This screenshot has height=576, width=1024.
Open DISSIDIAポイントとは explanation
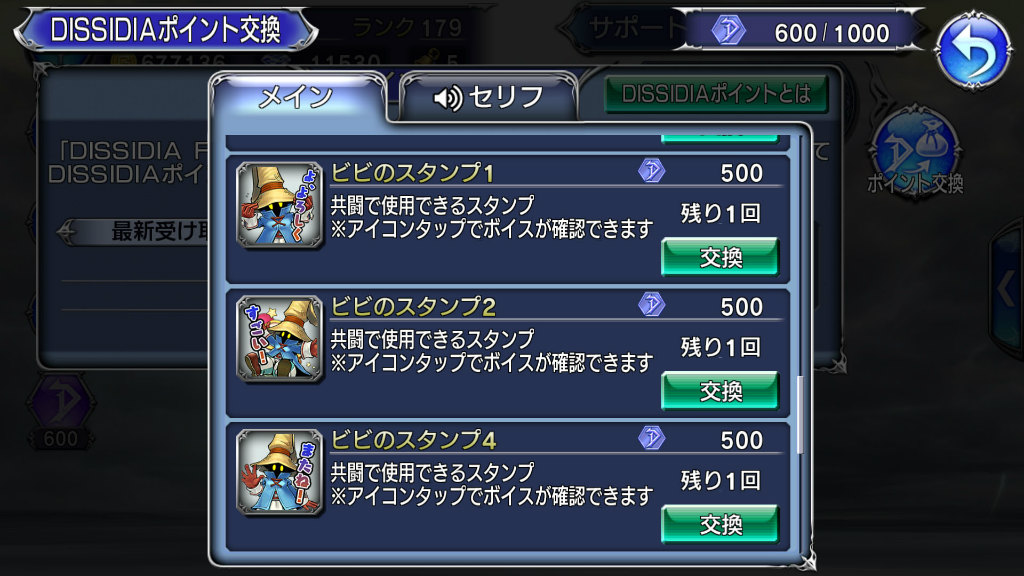(716, 94)
